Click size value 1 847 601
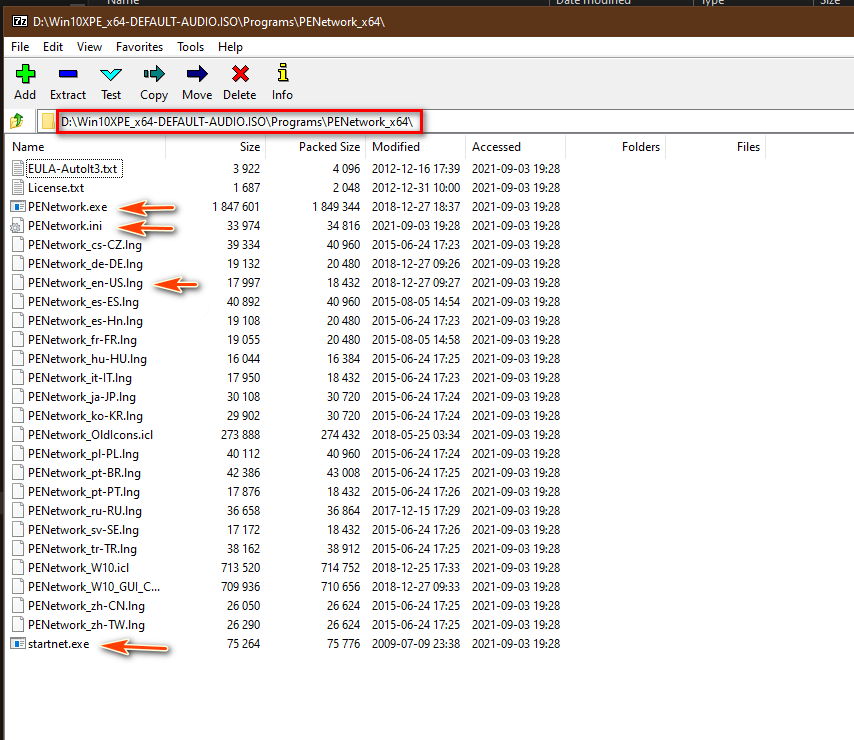Image resolution: width=854 pixels, height=740 pixels. tap(236, 207)
